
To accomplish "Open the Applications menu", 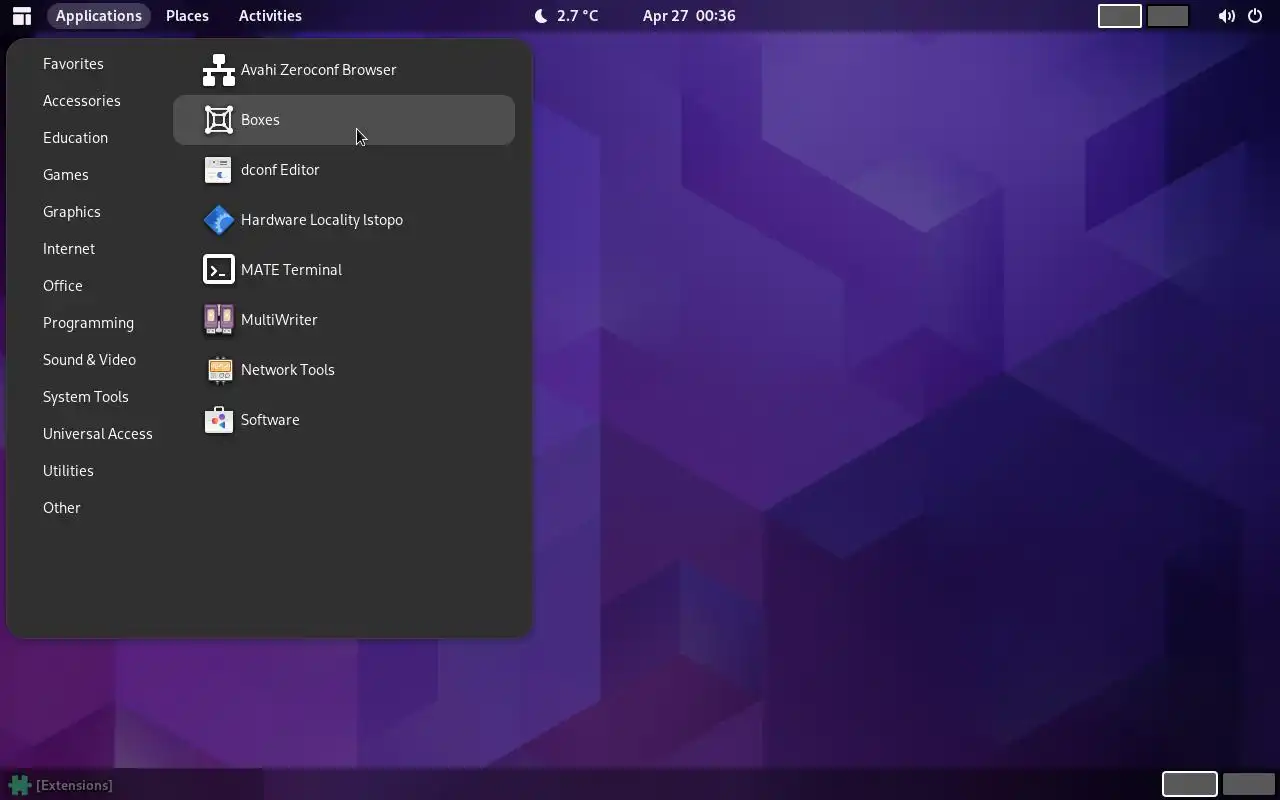I will (99, 16).
